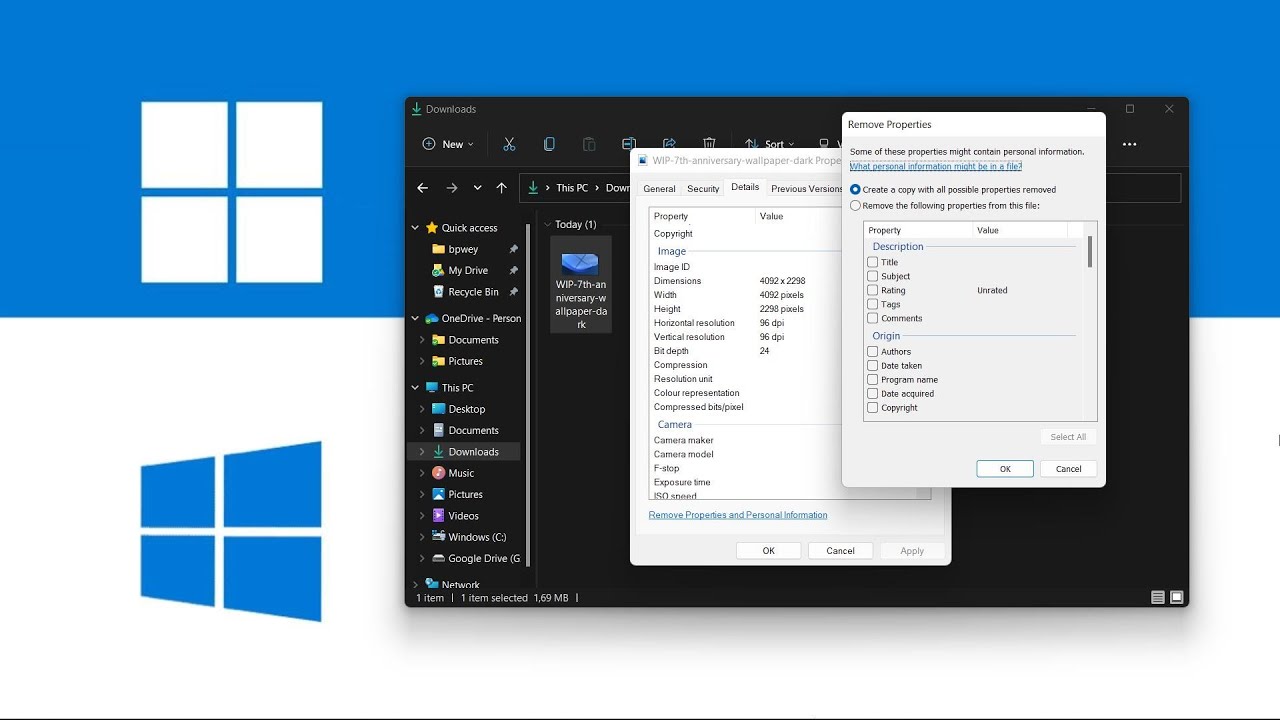Viewport: 1280px width, 720px height.
Task: Open the bpwey folder in sidebar
Action: pyautogui.click(x=463, y=249)
